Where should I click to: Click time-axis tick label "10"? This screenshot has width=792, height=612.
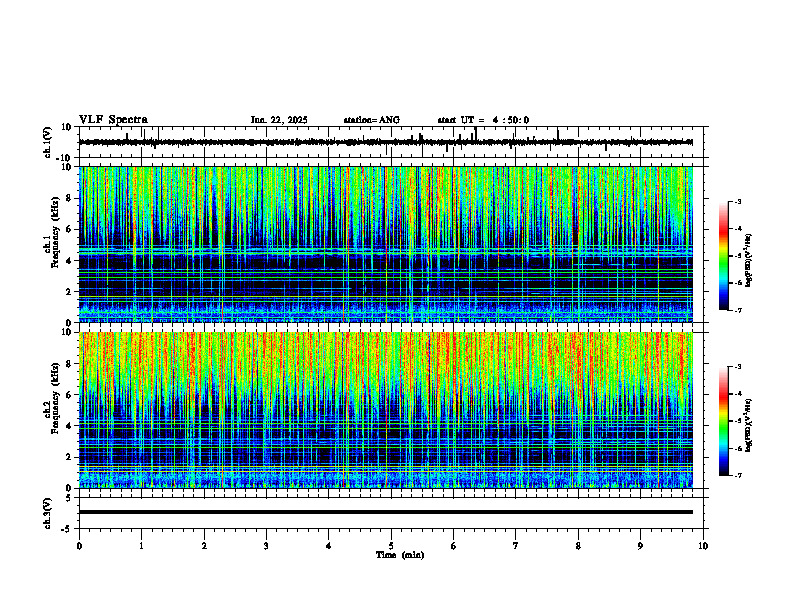coord(703,546)
